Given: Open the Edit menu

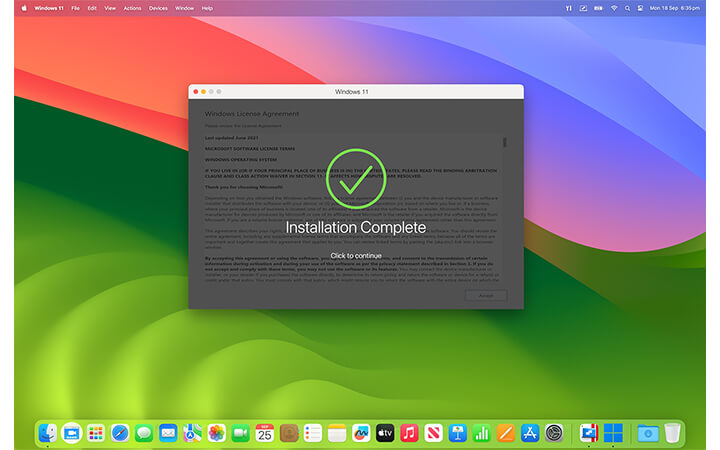Looking at the screenshot, I should pos(92,8).
